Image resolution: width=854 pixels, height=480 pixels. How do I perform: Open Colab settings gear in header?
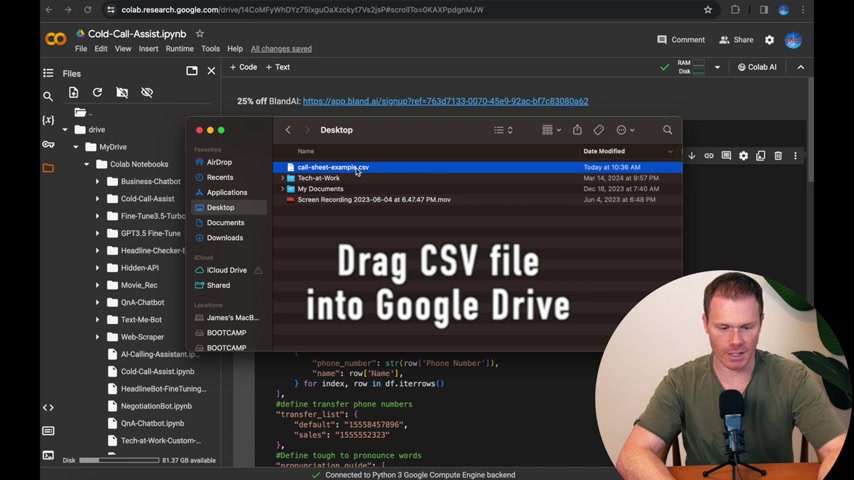pos(769,40)
